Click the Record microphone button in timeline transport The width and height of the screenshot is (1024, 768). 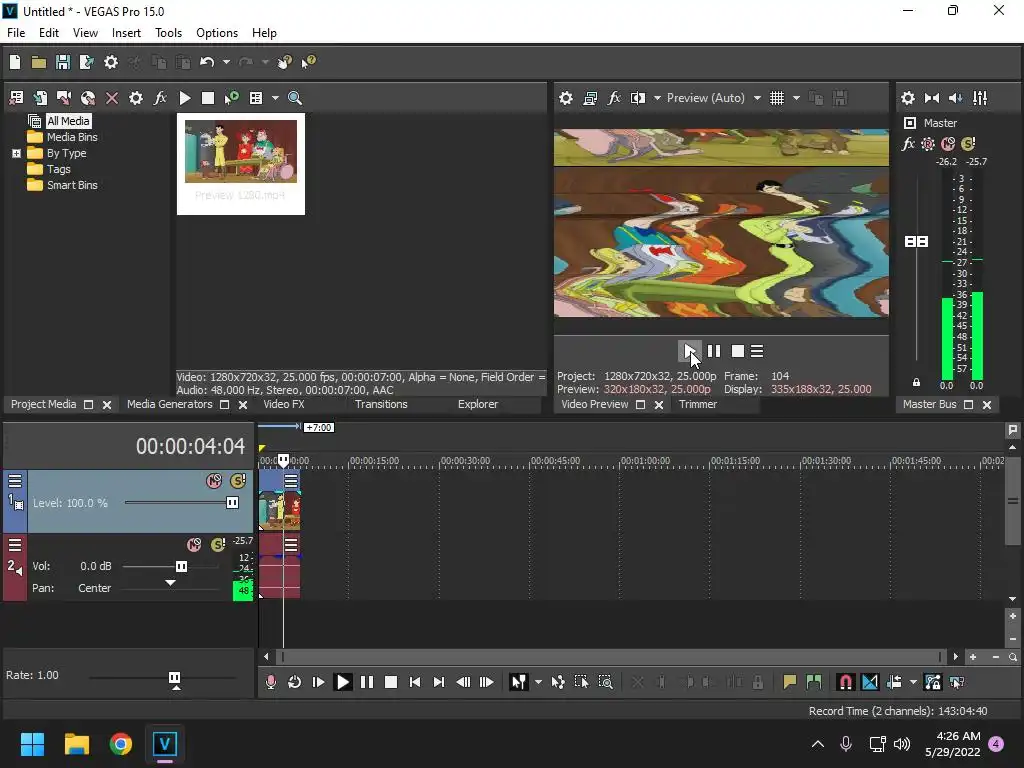(270, 682)
